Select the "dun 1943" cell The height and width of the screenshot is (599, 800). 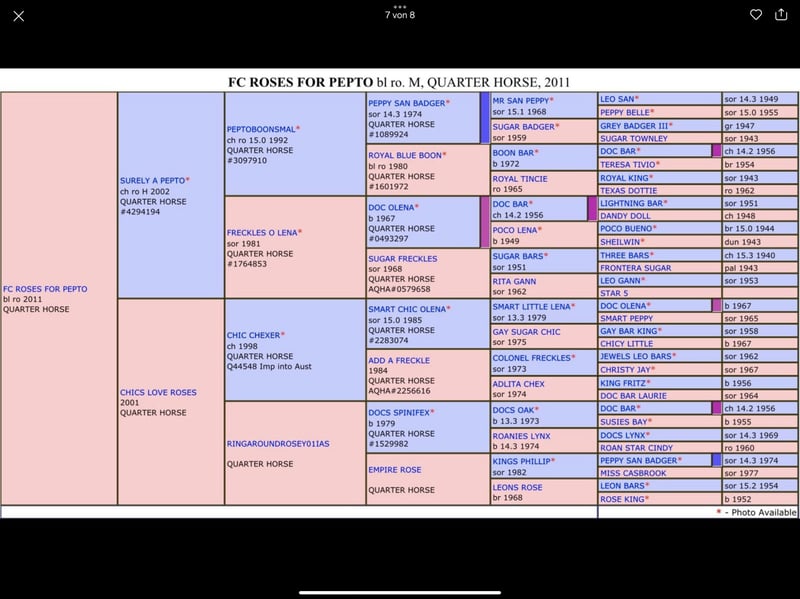pos(760,242)
